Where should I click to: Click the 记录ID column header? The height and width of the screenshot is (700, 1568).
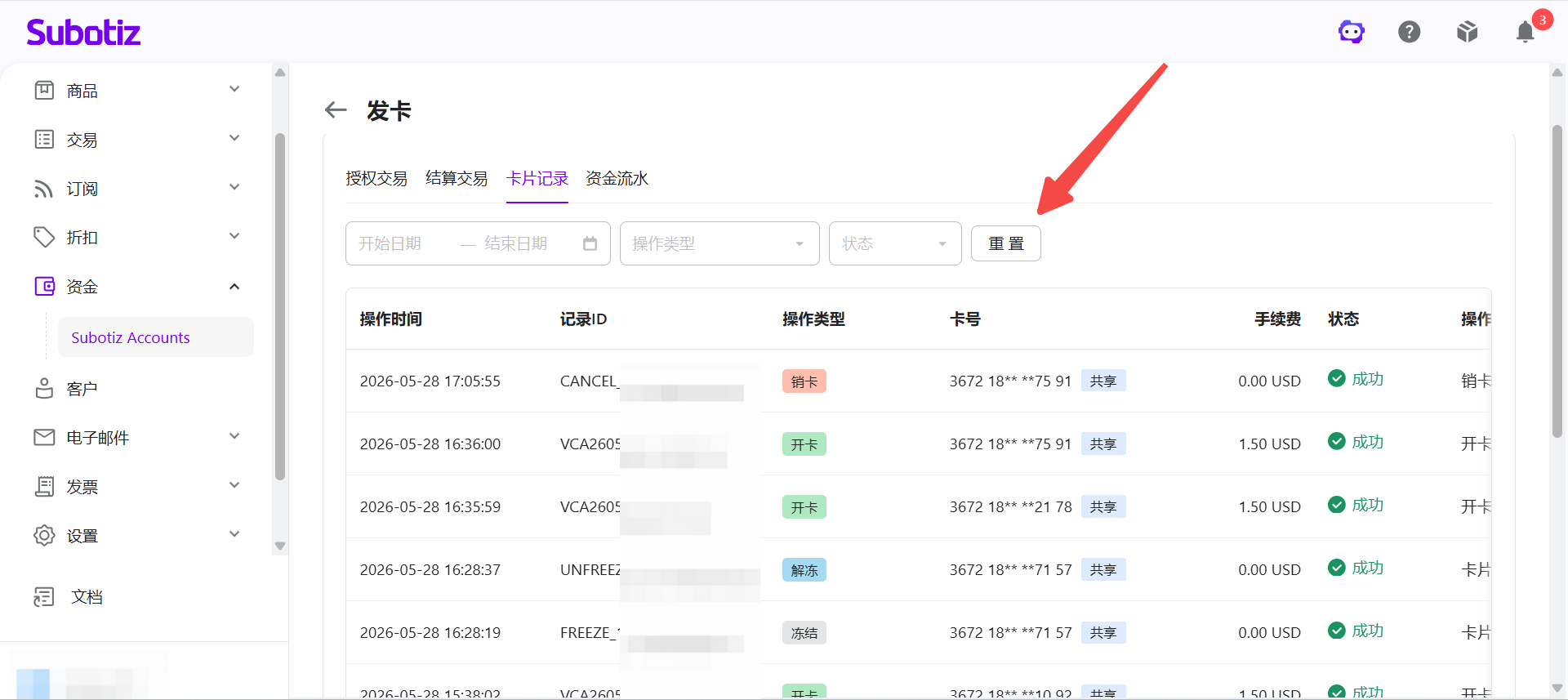pos(583,319)
